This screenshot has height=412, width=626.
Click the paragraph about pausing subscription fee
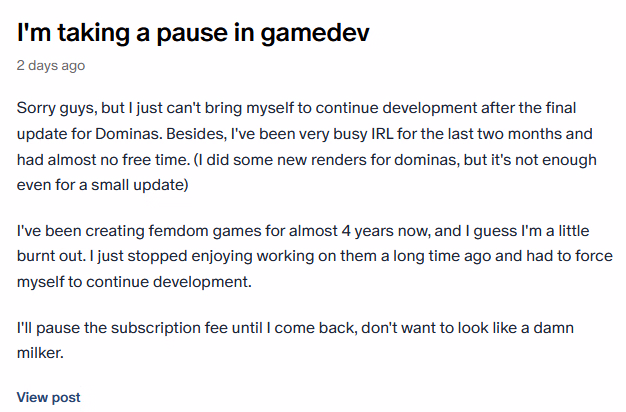[x=295, y=340]
